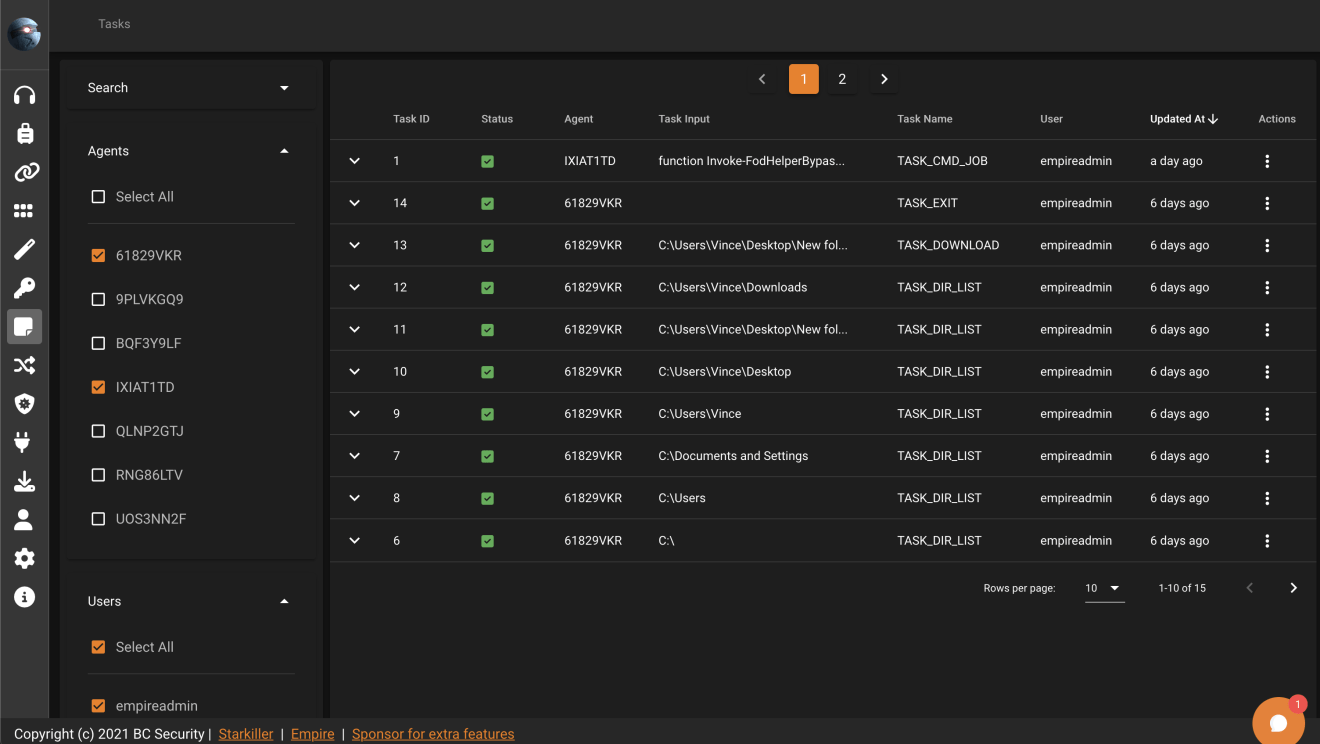Open the chain-link Agents sidebar icon

pos(24,172)
